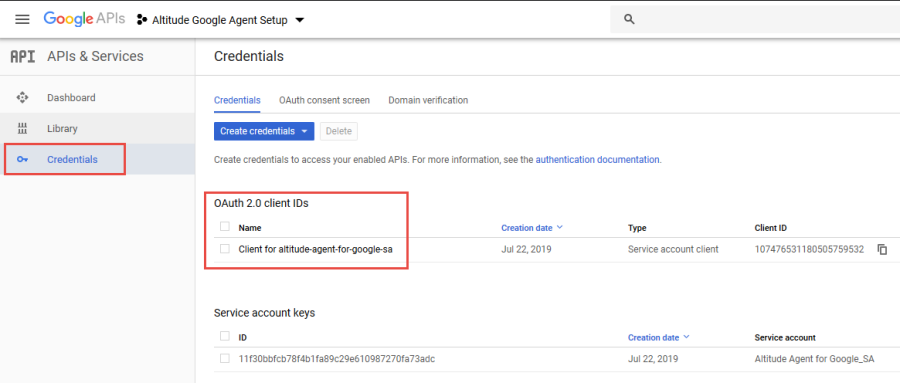
Task: Open the hamburger navigation menu
Action: point(22,20)
